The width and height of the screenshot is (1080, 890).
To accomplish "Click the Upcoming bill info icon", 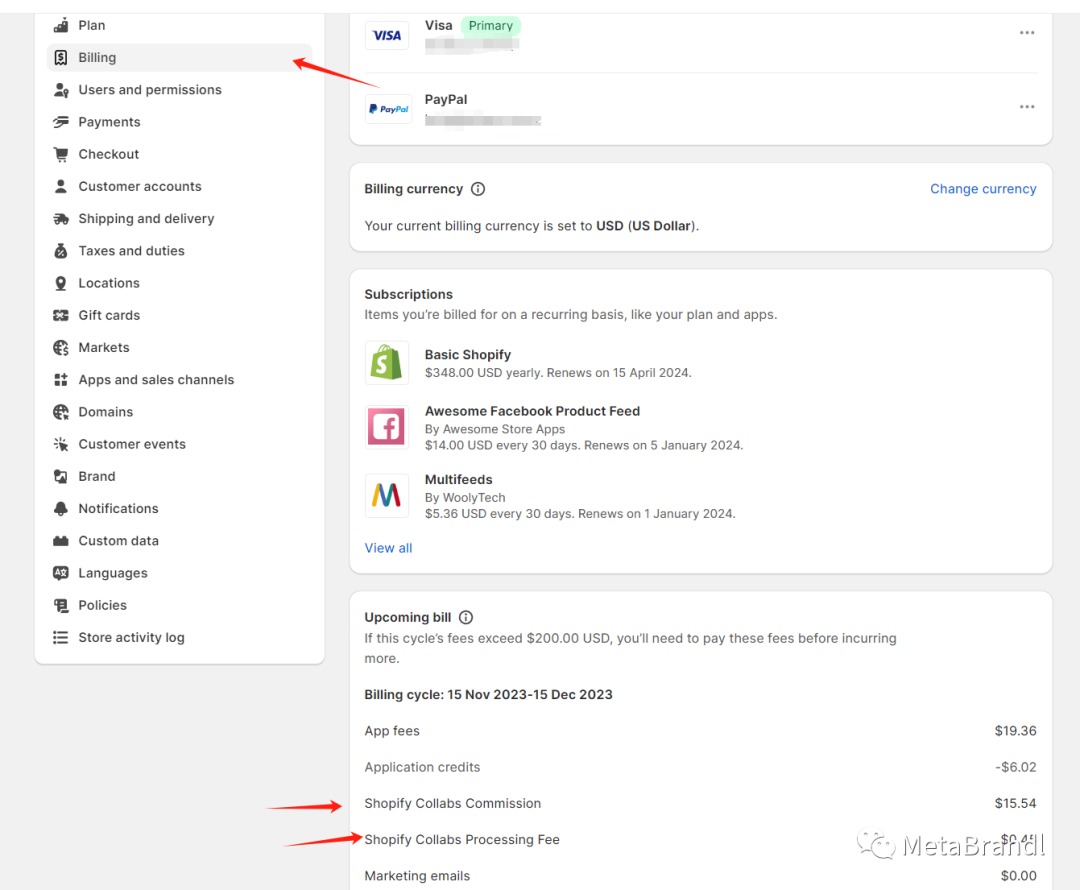I will click(x=466, y=618).
